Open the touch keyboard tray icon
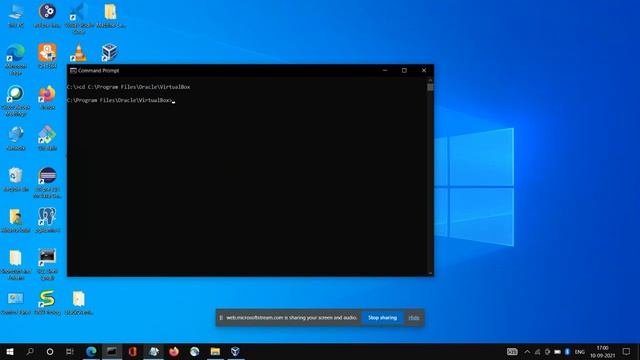Viewport: 640px width, 360px height. pyautogui.click(x=512, y=351)
